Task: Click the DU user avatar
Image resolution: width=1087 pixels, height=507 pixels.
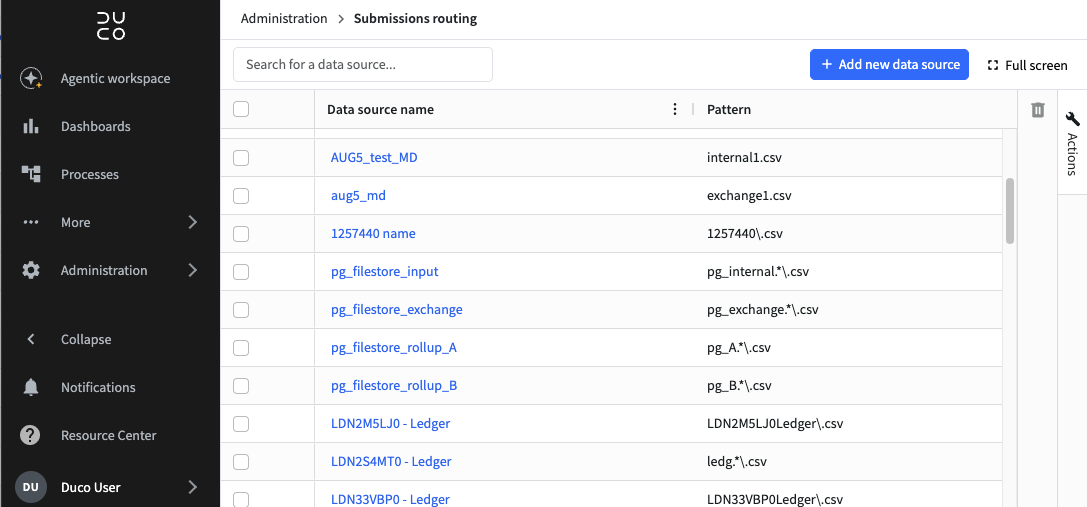Action: click(31, 487)
